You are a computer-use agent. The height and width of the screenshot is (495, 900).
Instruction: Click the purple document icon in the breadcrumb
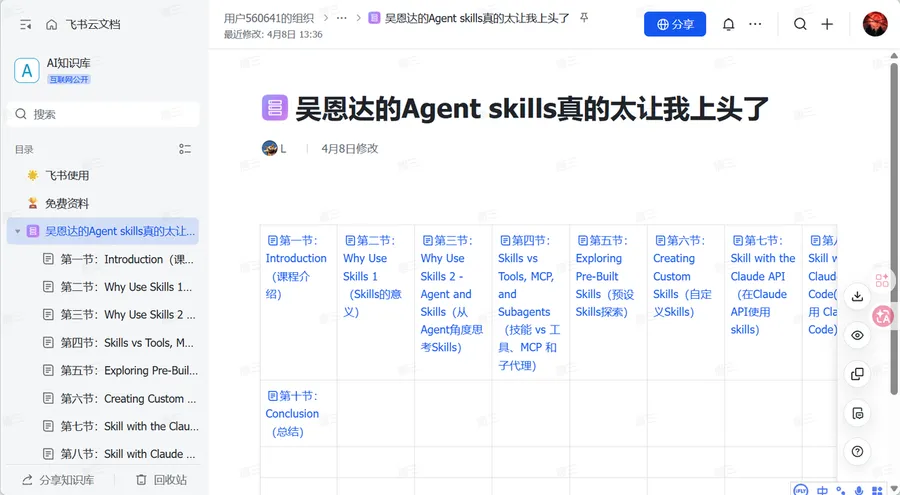374,18
